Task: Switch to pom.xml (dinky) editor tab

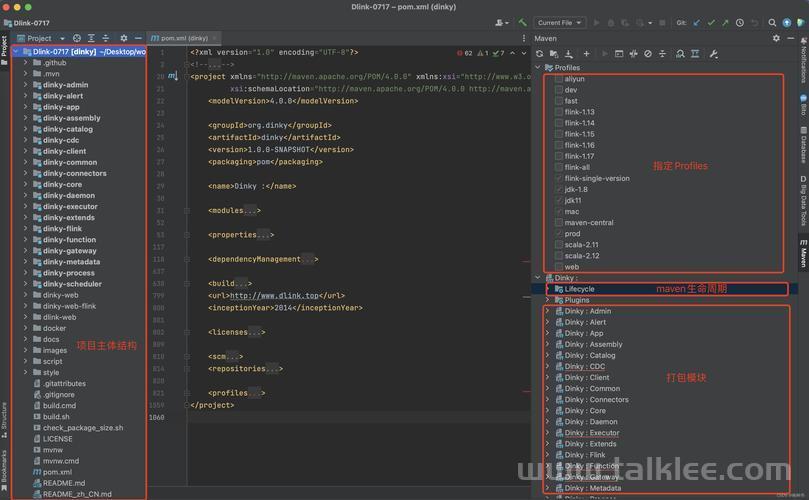Action: [x=184, y=38]
